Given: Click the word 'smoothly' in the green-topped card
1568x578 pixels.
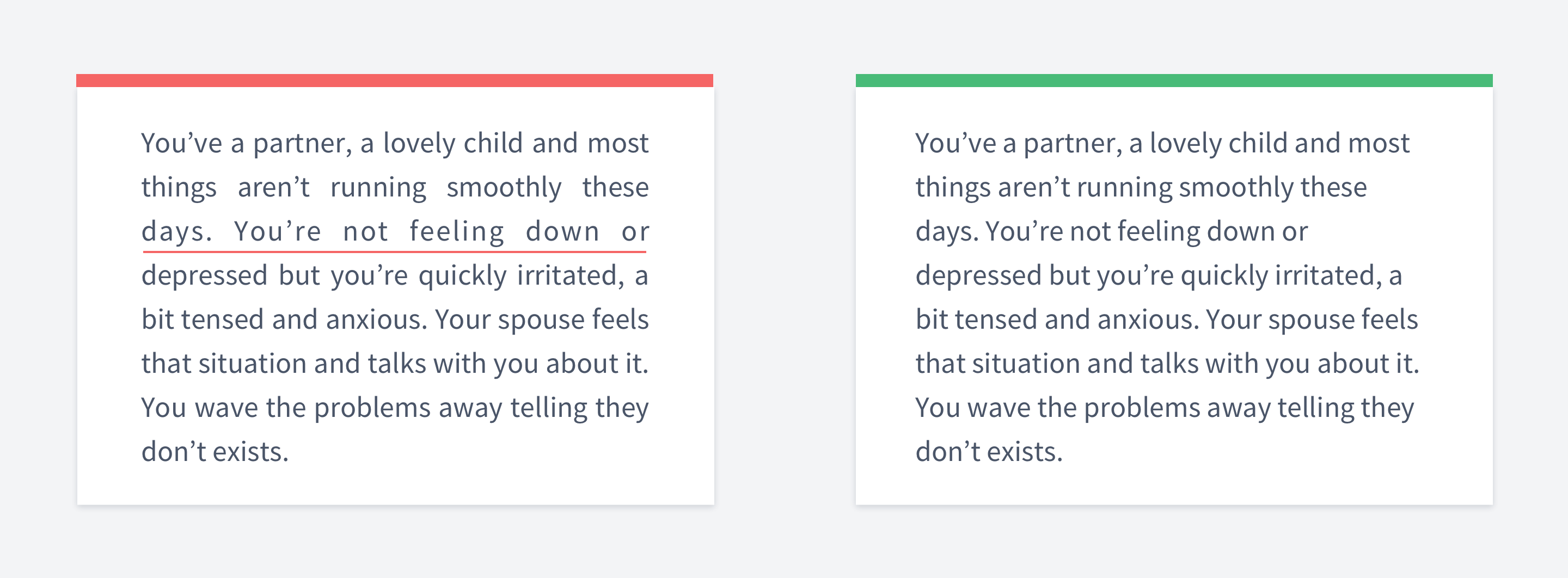Looking at the screenshot, I should click(x=1236, y=187).
